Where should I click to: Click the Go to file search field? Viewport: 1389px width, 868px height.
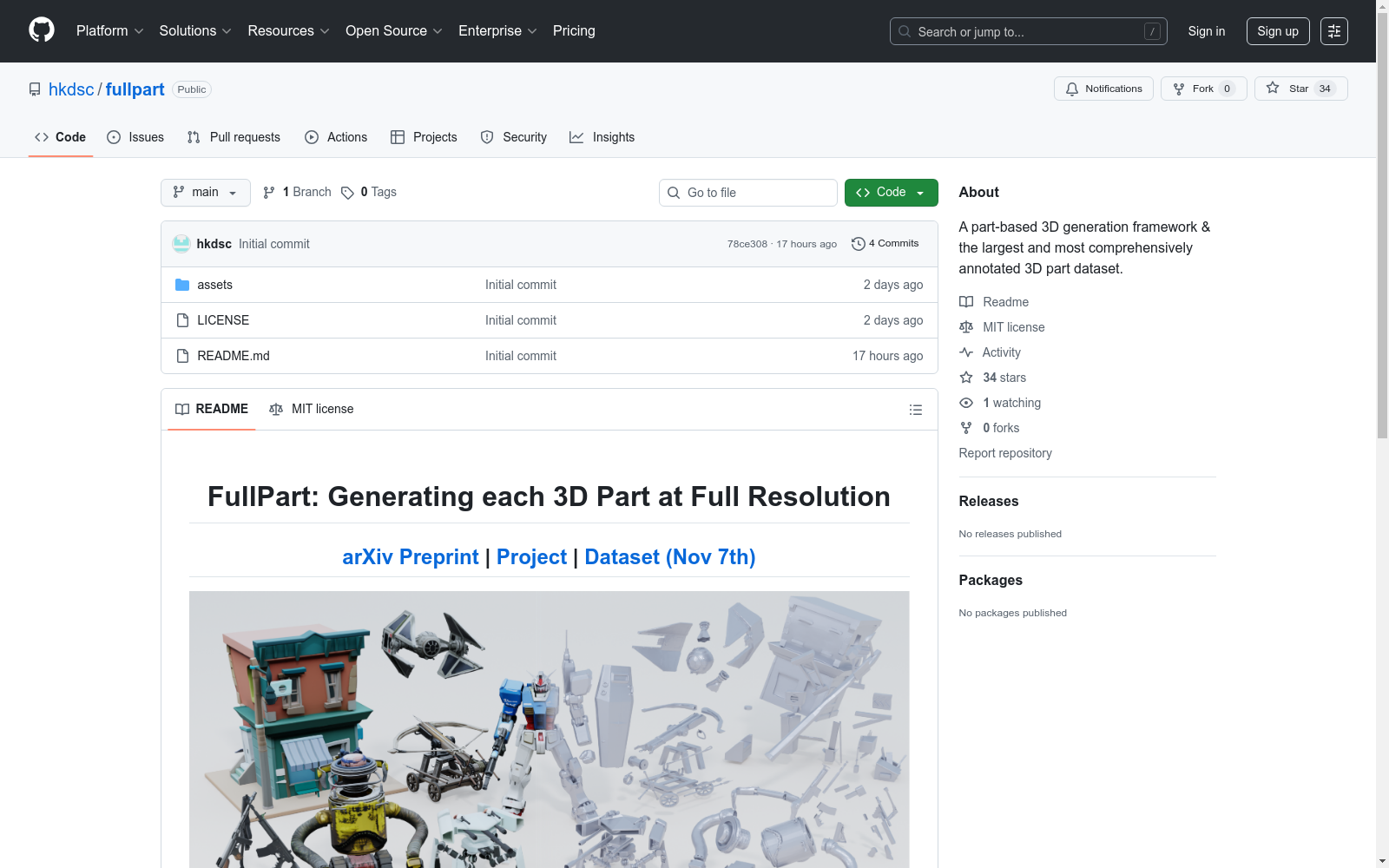point(748,193)
